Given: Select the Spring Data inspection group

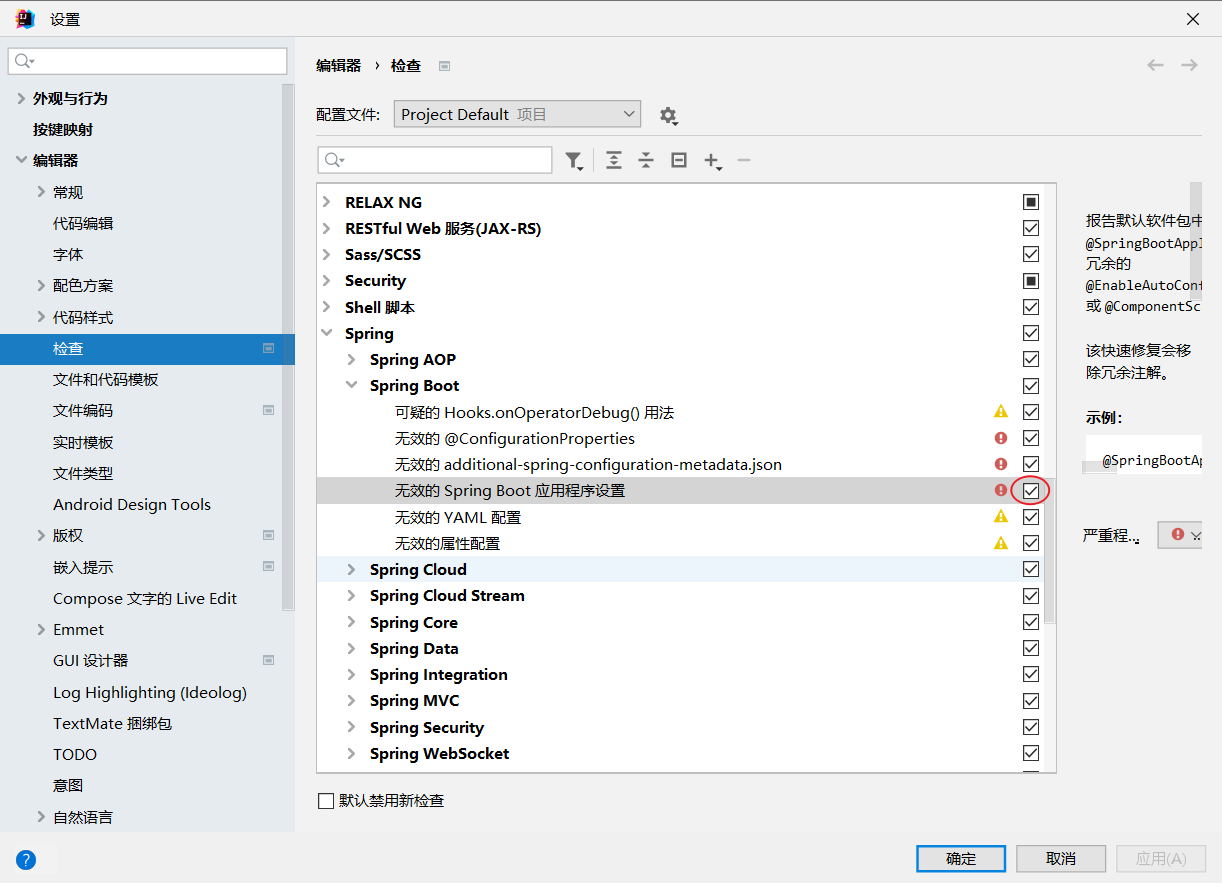Looking at the screenshot, I should (x=681, y=648).
